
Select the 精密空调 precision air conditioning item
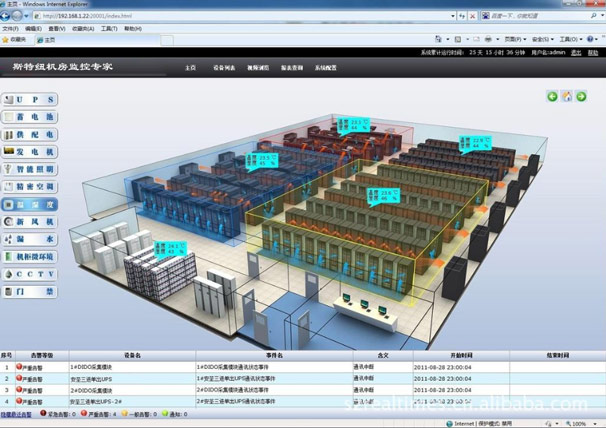tap(30, 186)
